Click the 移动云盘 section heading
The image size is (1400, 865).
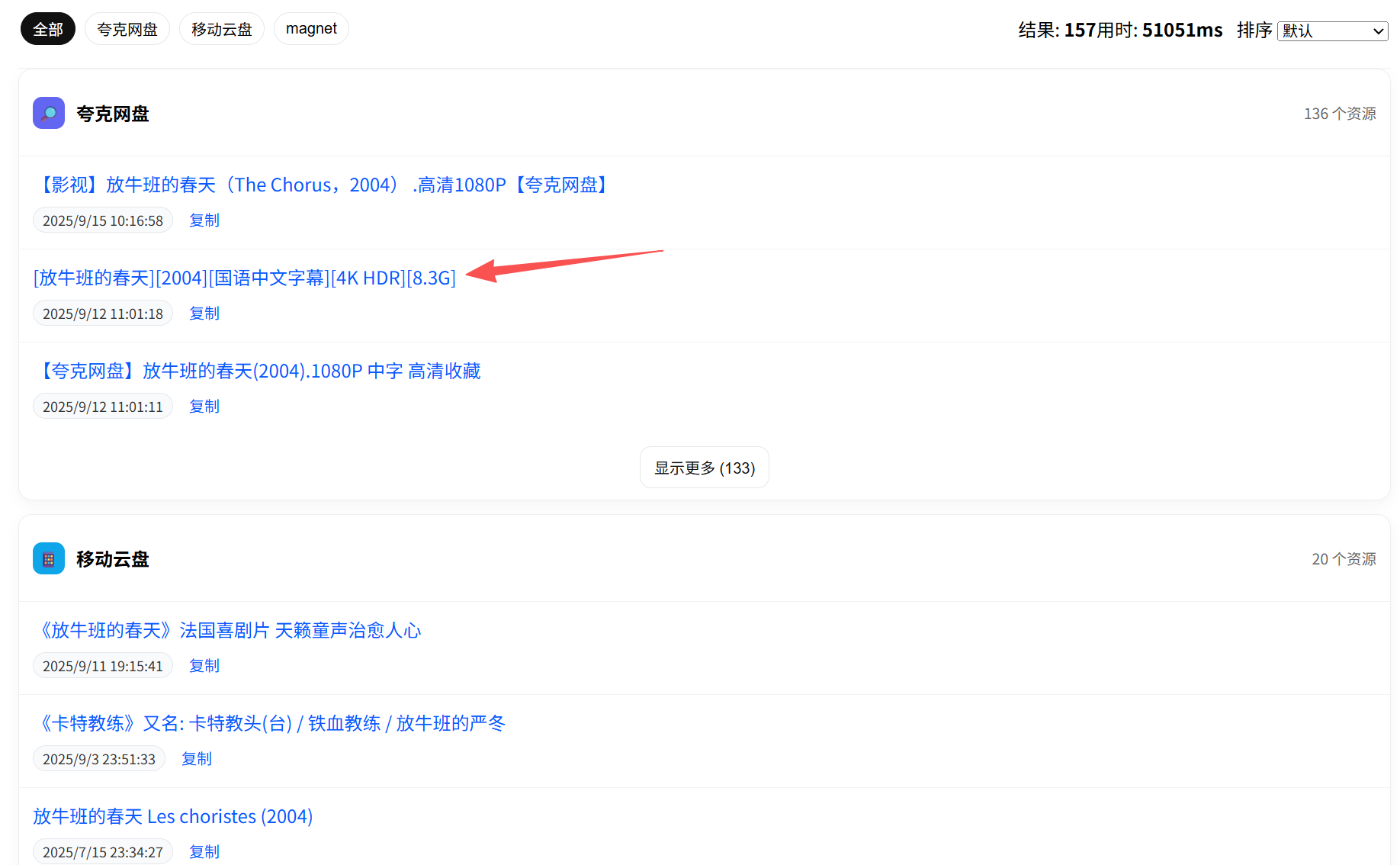[113, 559]
